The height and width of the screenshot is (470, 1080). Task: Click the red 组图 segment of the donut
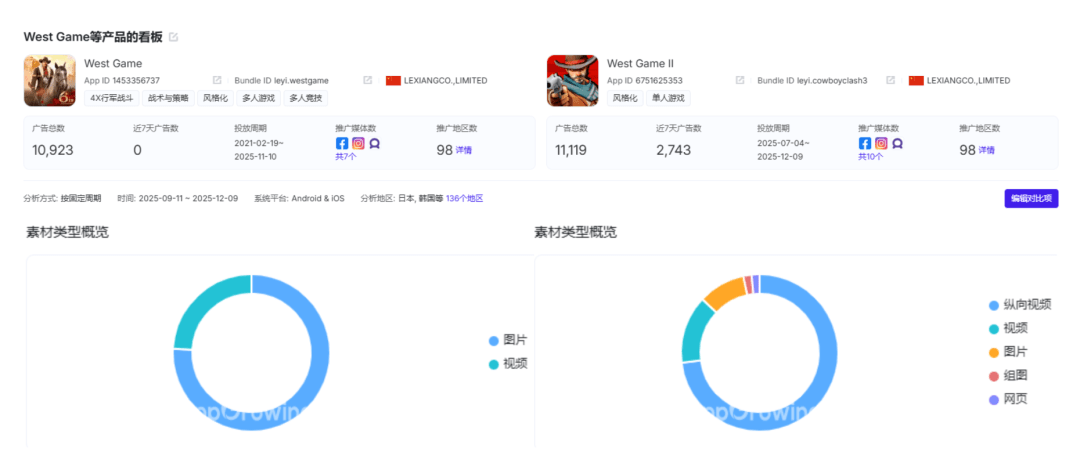pos(749,284)
